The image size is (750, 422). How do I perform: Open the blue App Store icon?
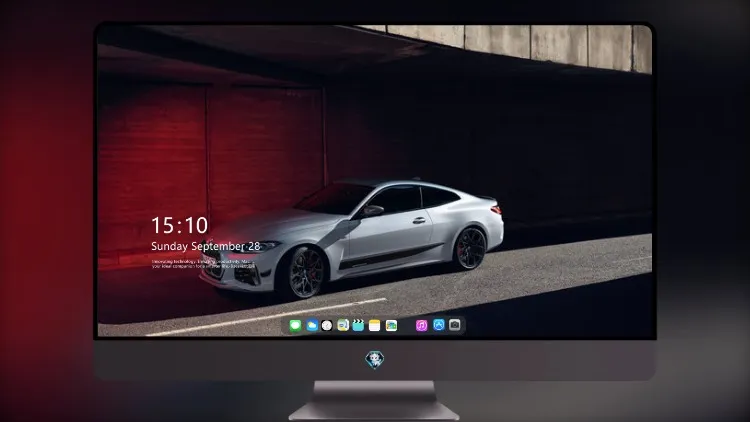point(439,325)
